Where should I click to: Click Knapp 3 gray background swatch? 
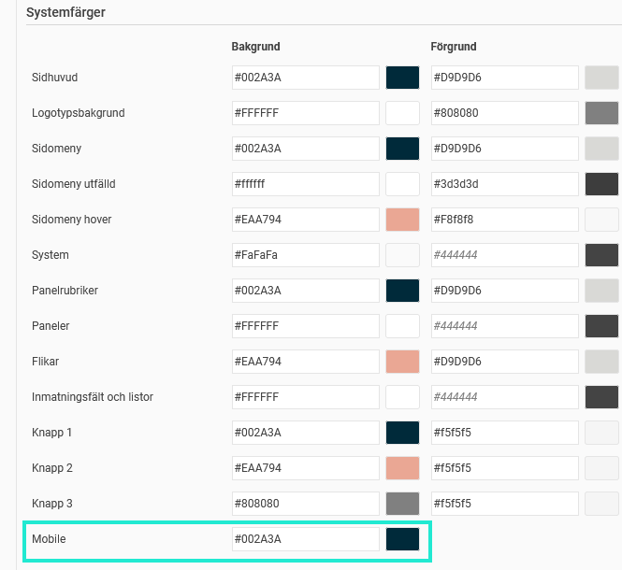tap(402, 504)
